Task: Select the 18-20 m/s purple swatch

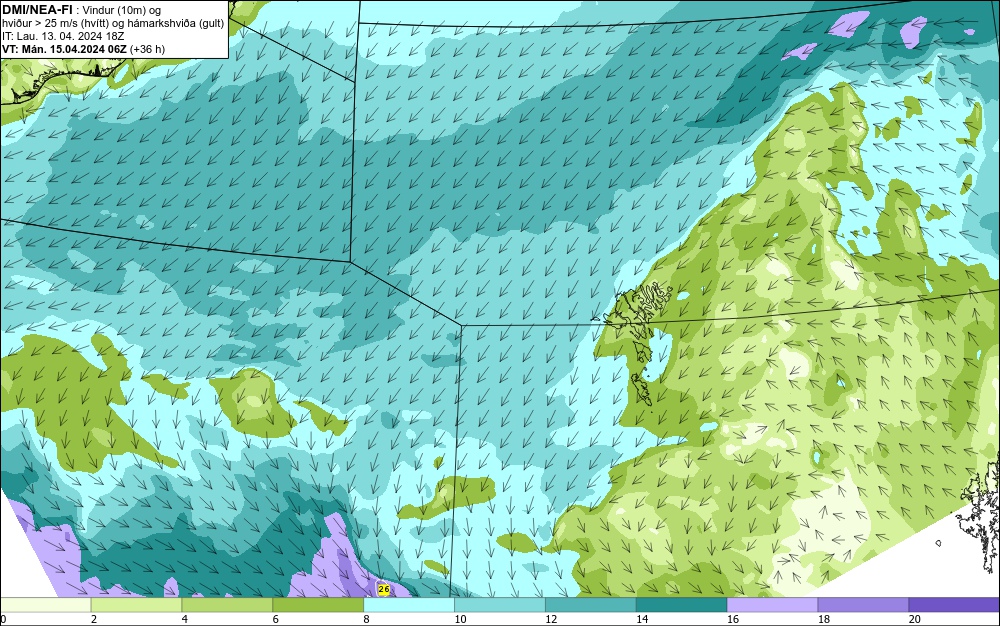Action: click(864, 605)
